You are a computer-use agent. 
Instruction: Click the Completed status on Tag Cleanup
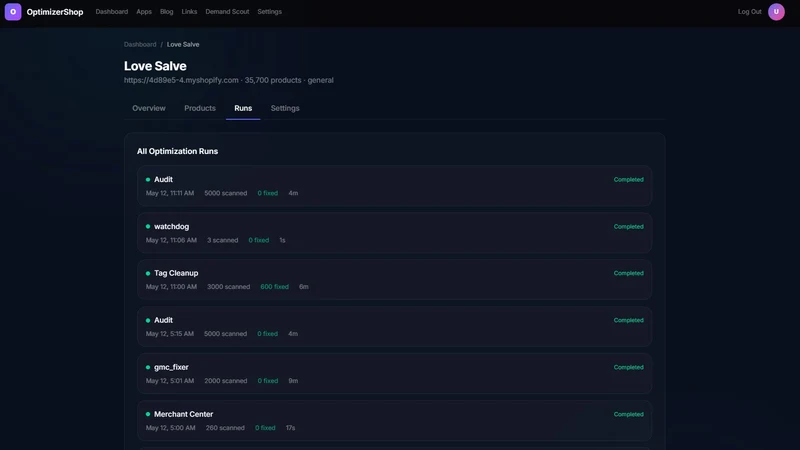click(x=629, y=273)
